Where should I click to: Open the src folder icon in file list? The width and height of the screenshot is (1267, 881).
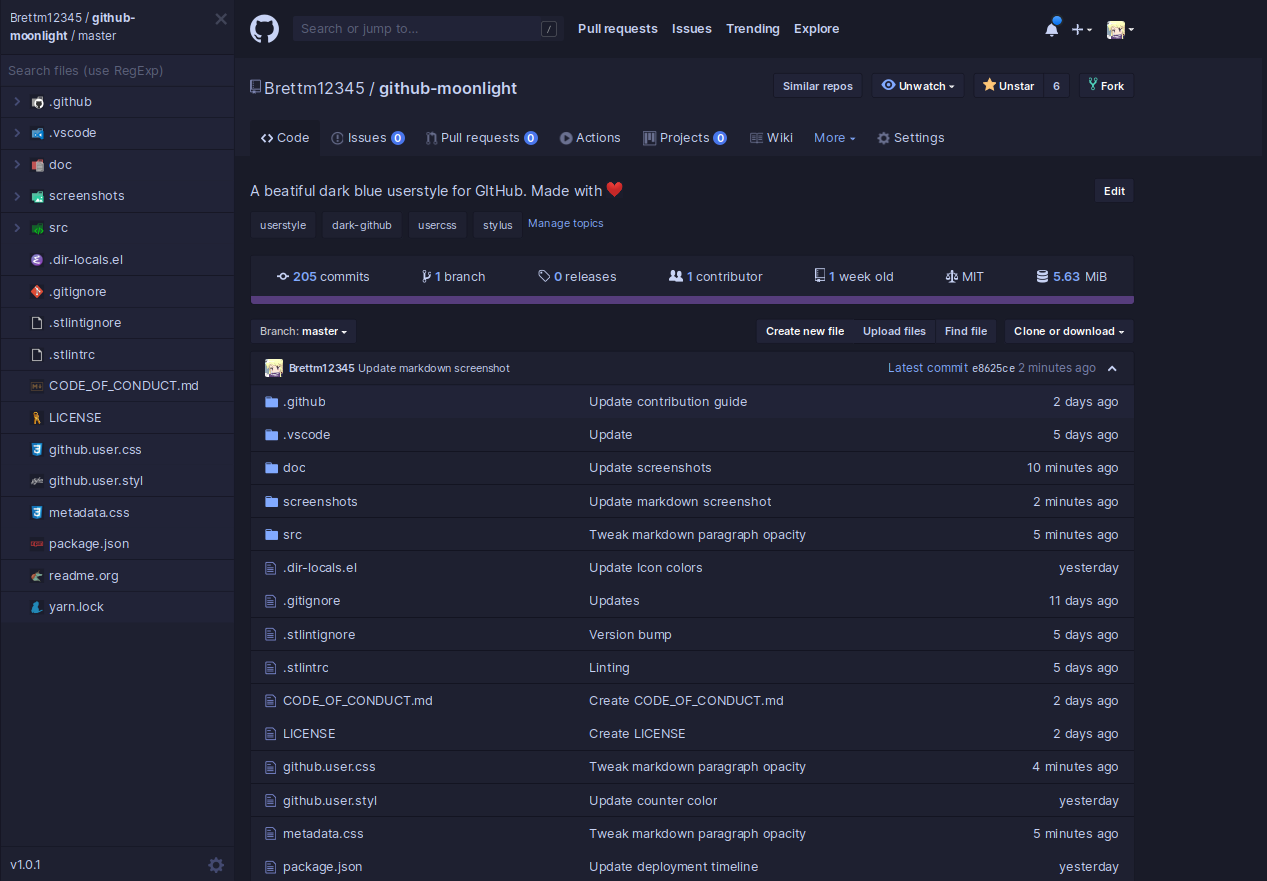pyautogui.click(x=271, y=534)
